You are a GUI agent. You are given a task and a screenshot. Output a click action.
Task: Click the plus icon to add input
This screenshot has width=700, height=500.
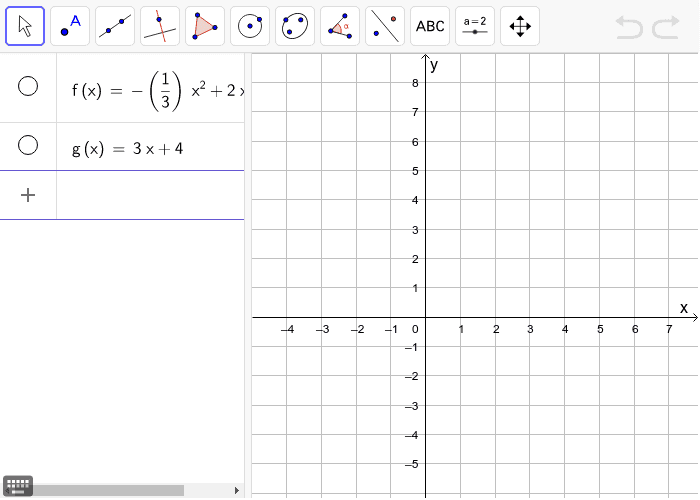click(28, 195)
